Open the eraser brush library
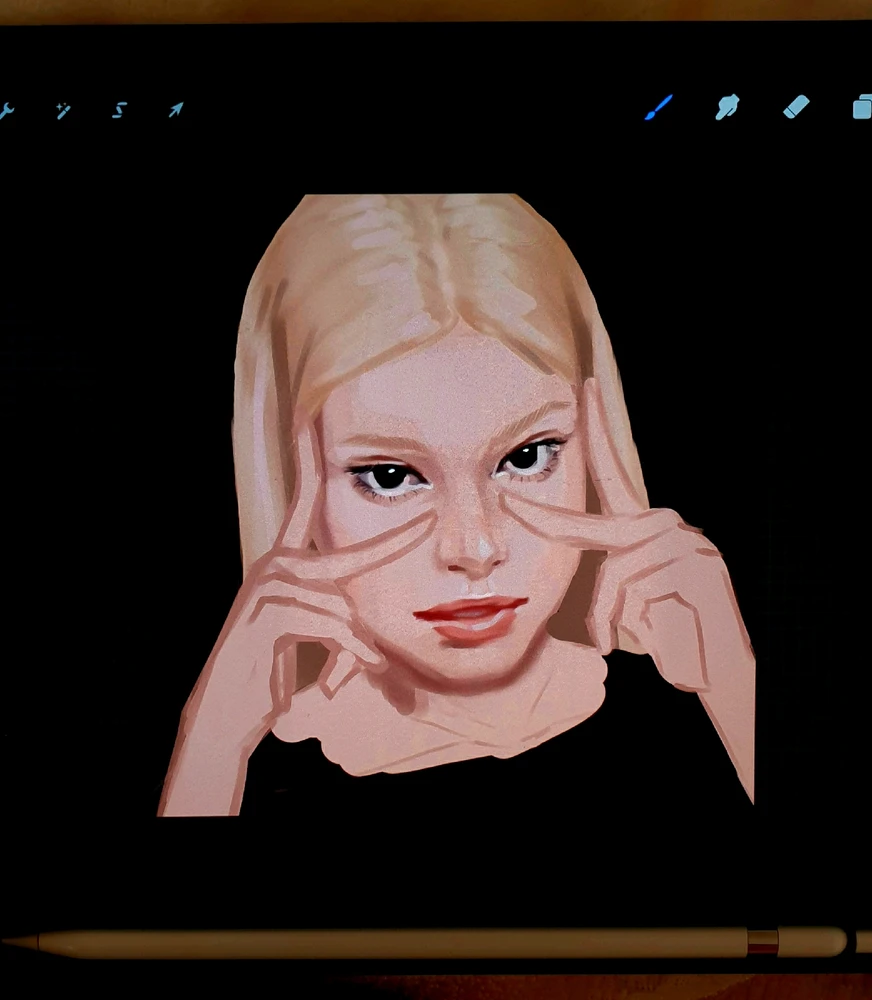872x1000 pixels. [797, 107]
